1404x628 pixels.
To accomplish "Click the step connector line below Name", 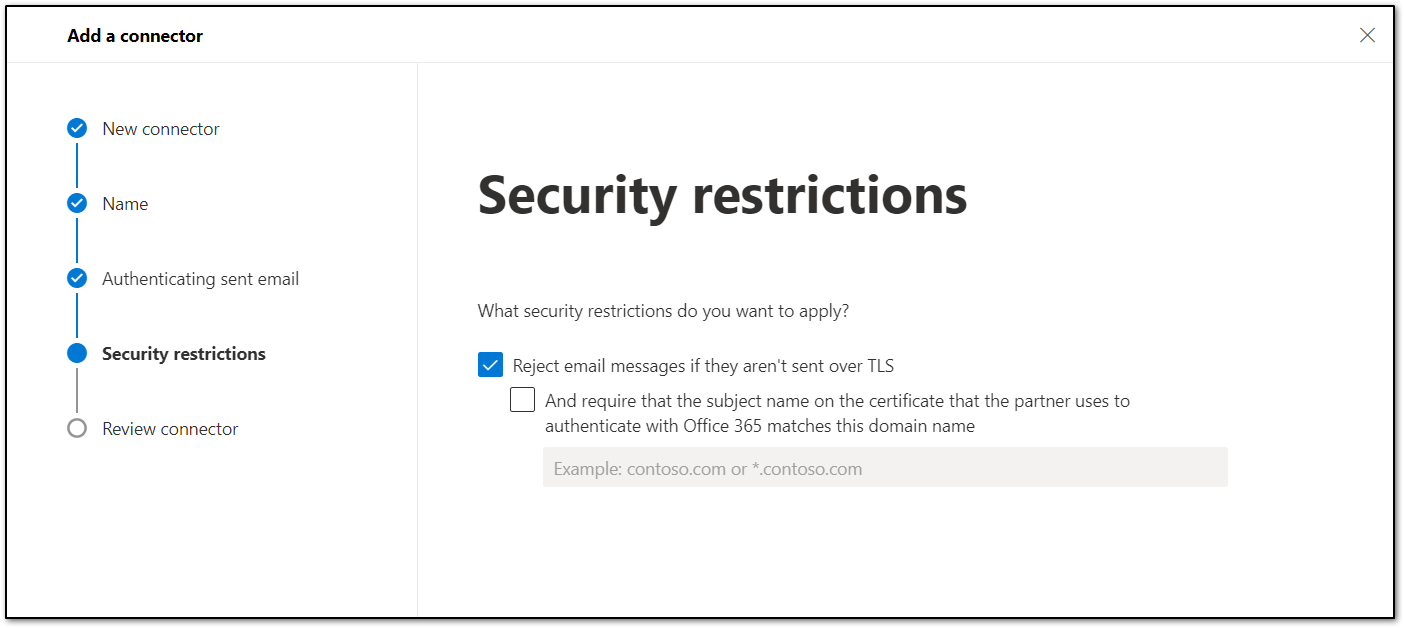I will pyautogui.click(x=77, y=240).
